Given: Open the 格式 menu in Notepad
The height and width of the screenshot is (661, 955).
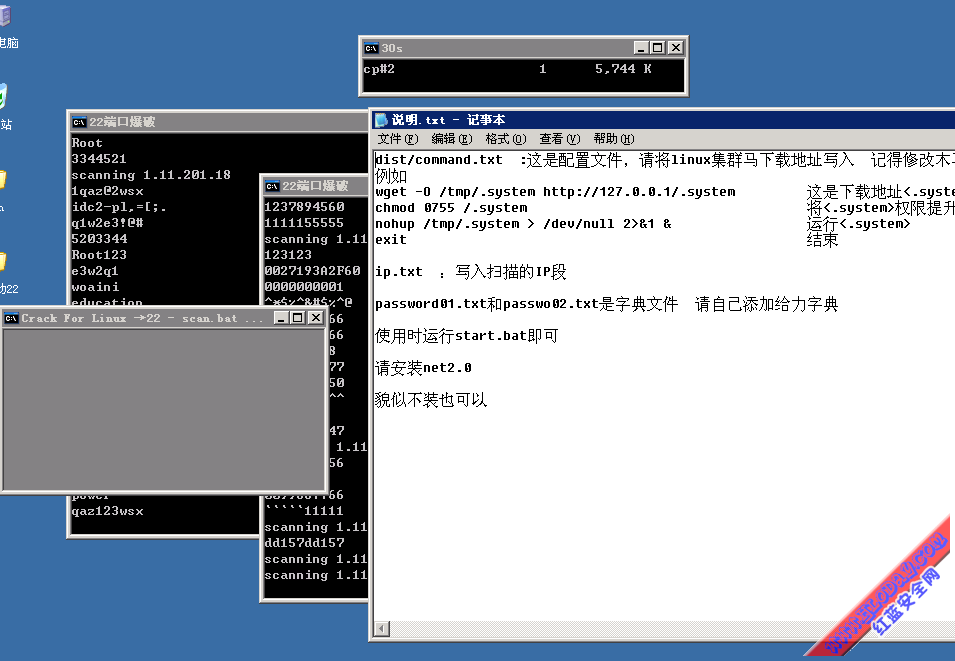Looking at the screenshot, I should (x=506, y=139).
